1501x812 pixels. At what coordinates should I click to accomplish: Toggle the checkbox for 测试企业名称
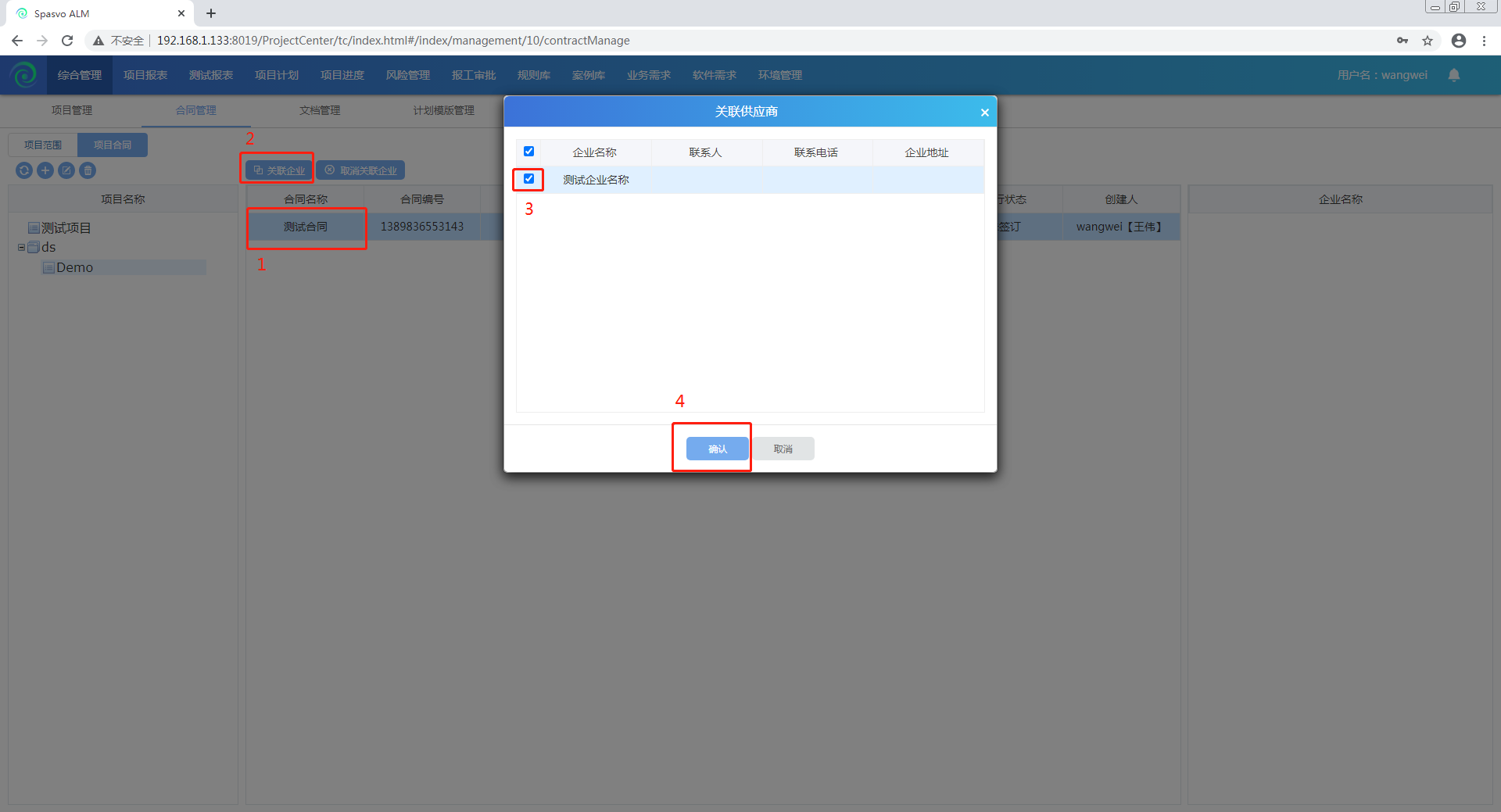pos(528,179)
